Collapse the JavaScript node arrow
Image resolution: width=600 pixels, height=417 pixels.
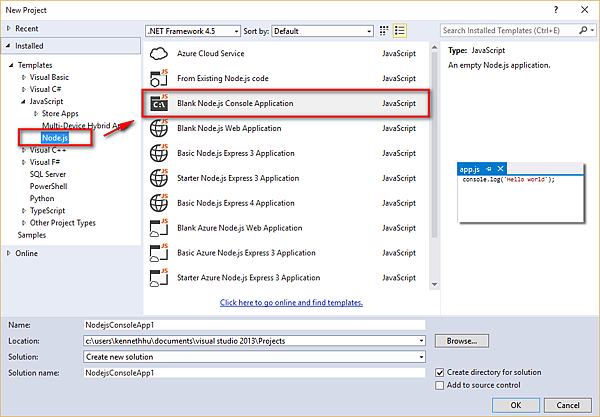23,101
